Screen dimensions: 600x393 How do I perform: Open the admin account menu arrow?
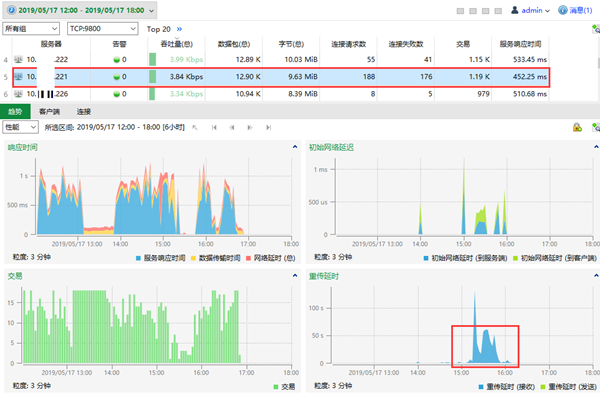click(547, 11)
